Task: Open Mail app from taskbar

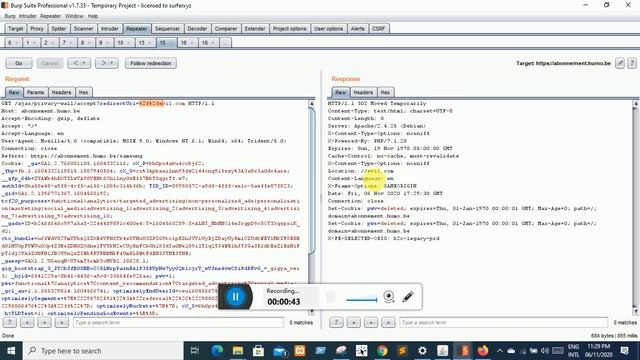Action: tap(280, 351)
